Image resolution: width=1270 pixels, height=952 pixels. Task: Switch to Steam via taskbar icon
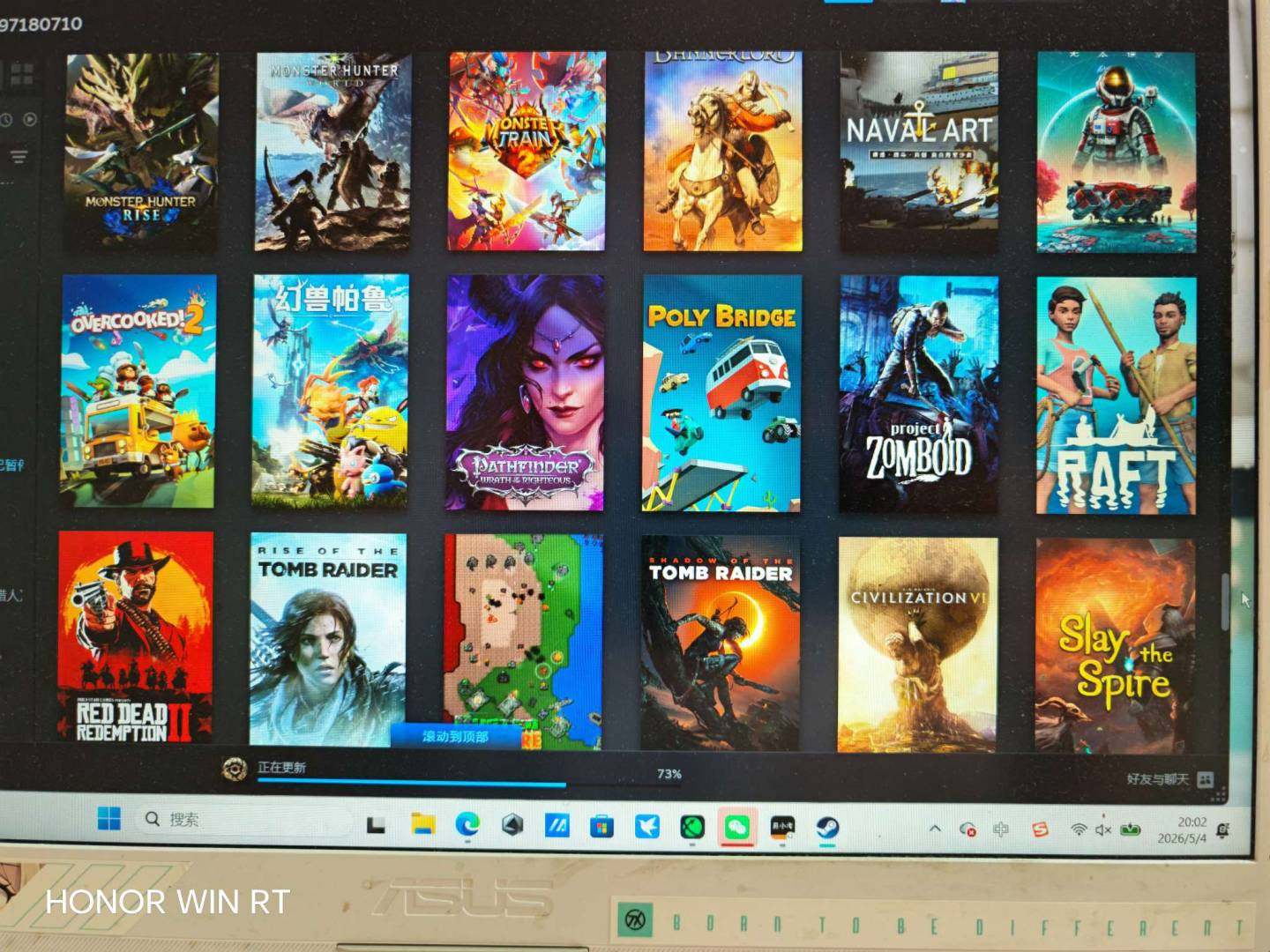pos(826,828)
